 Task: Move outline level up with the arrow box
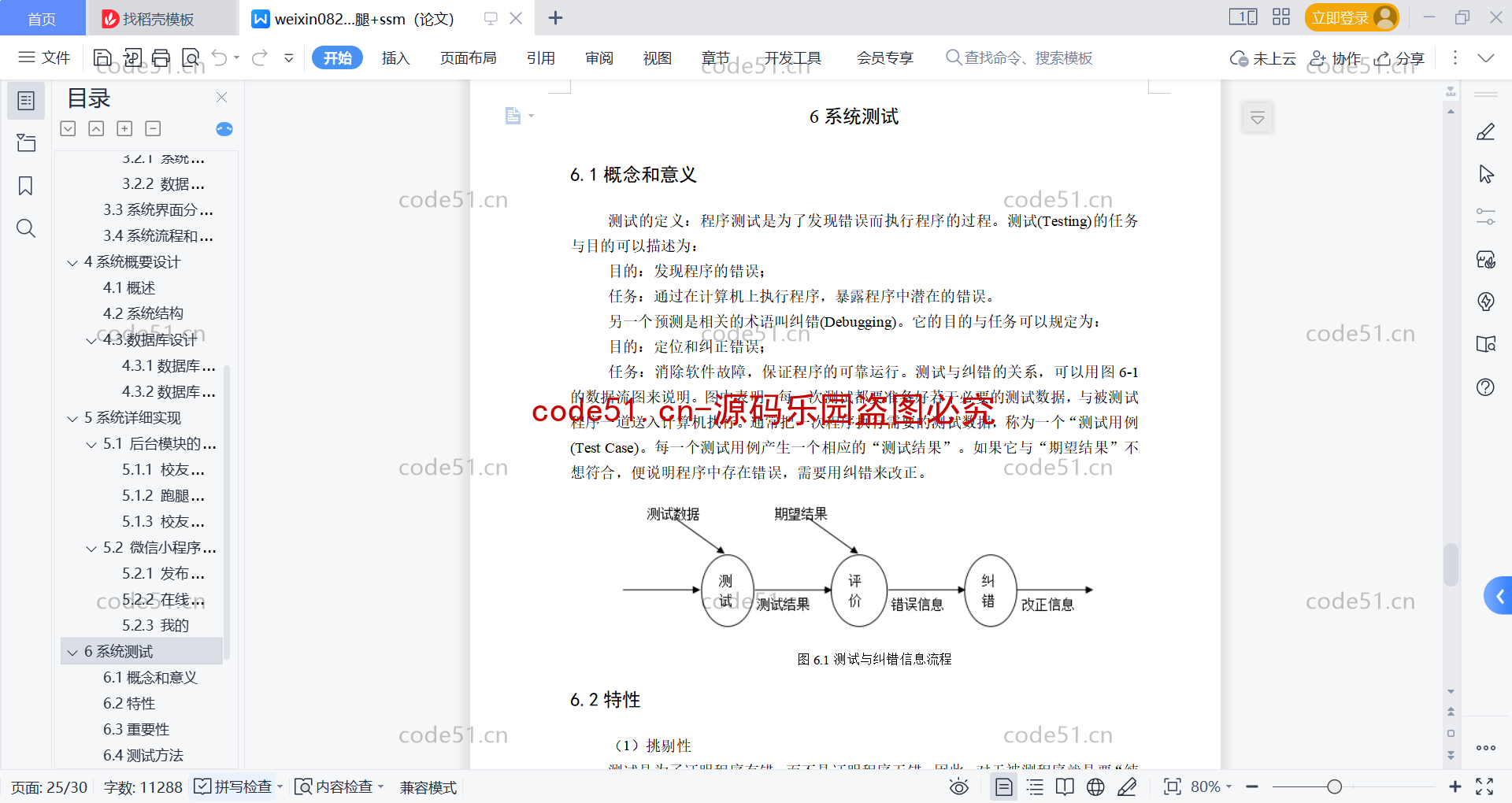point(96,128)
